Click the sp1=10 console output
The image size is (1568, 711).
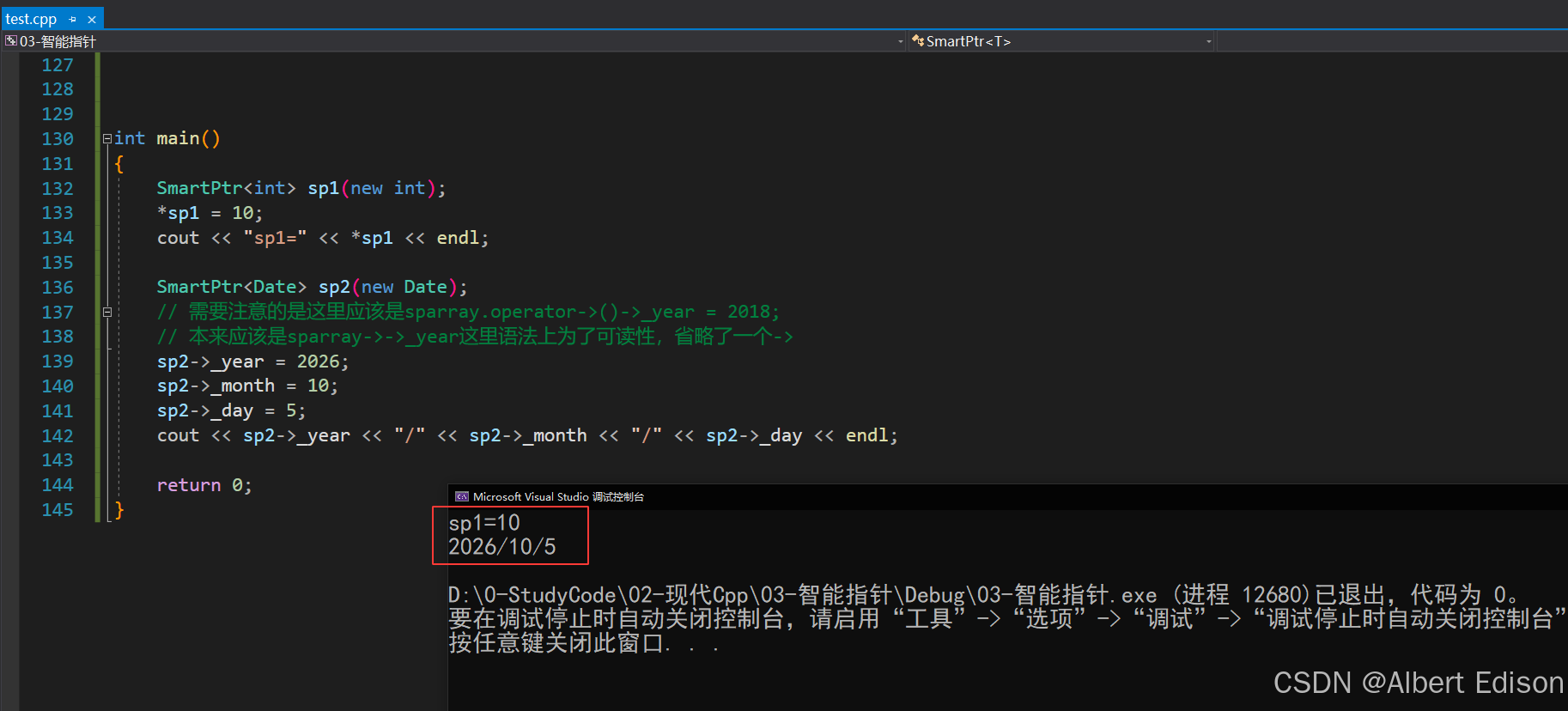(x=484, y=523)
